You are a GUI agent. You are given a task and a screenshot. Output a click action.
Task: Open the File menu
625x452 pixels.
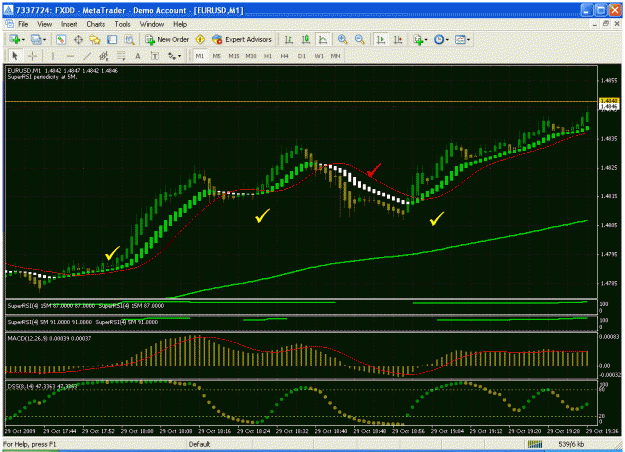click(x=23, y=24)
